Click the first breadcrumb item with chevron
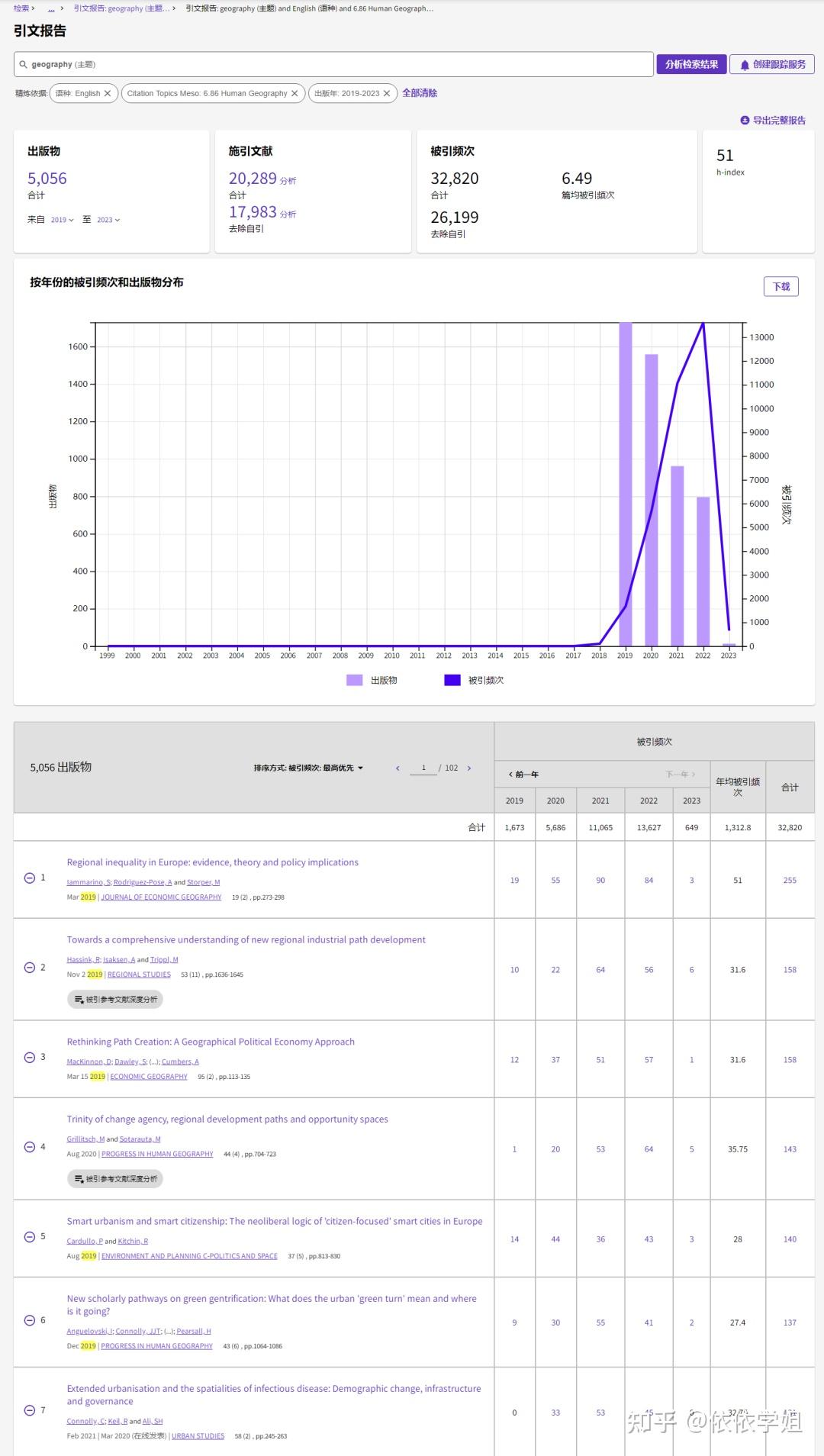This screenshot has height=1456, width=824. coord(24,8)
